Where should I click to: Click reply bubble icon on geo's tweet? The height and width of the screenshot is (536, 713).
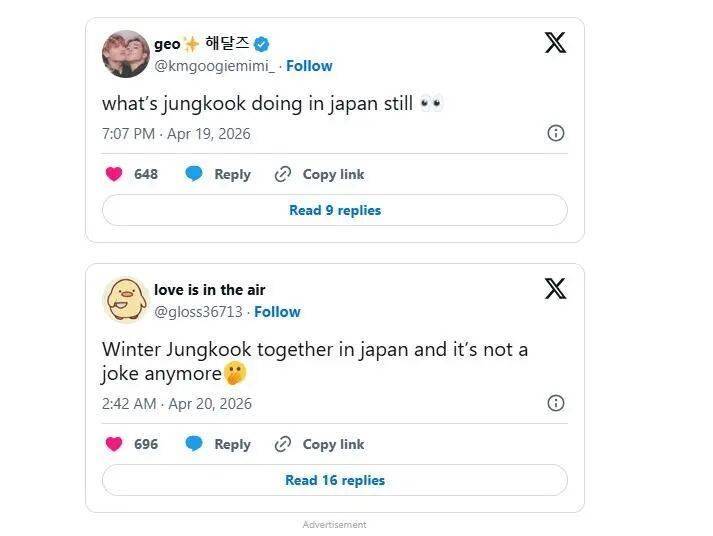coord(194,174)
